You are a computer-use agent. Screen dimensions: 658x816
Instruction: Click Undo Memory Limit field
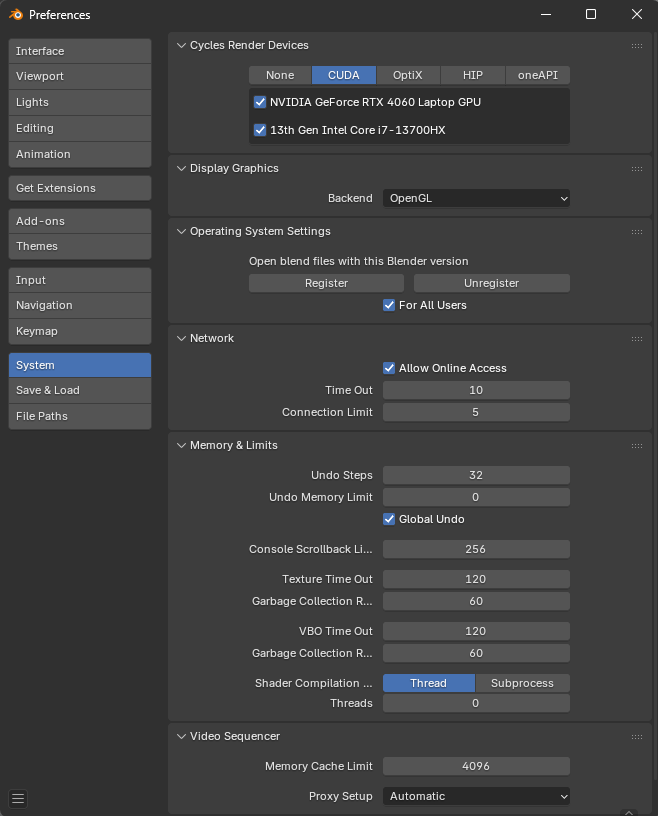pos(476,497)
